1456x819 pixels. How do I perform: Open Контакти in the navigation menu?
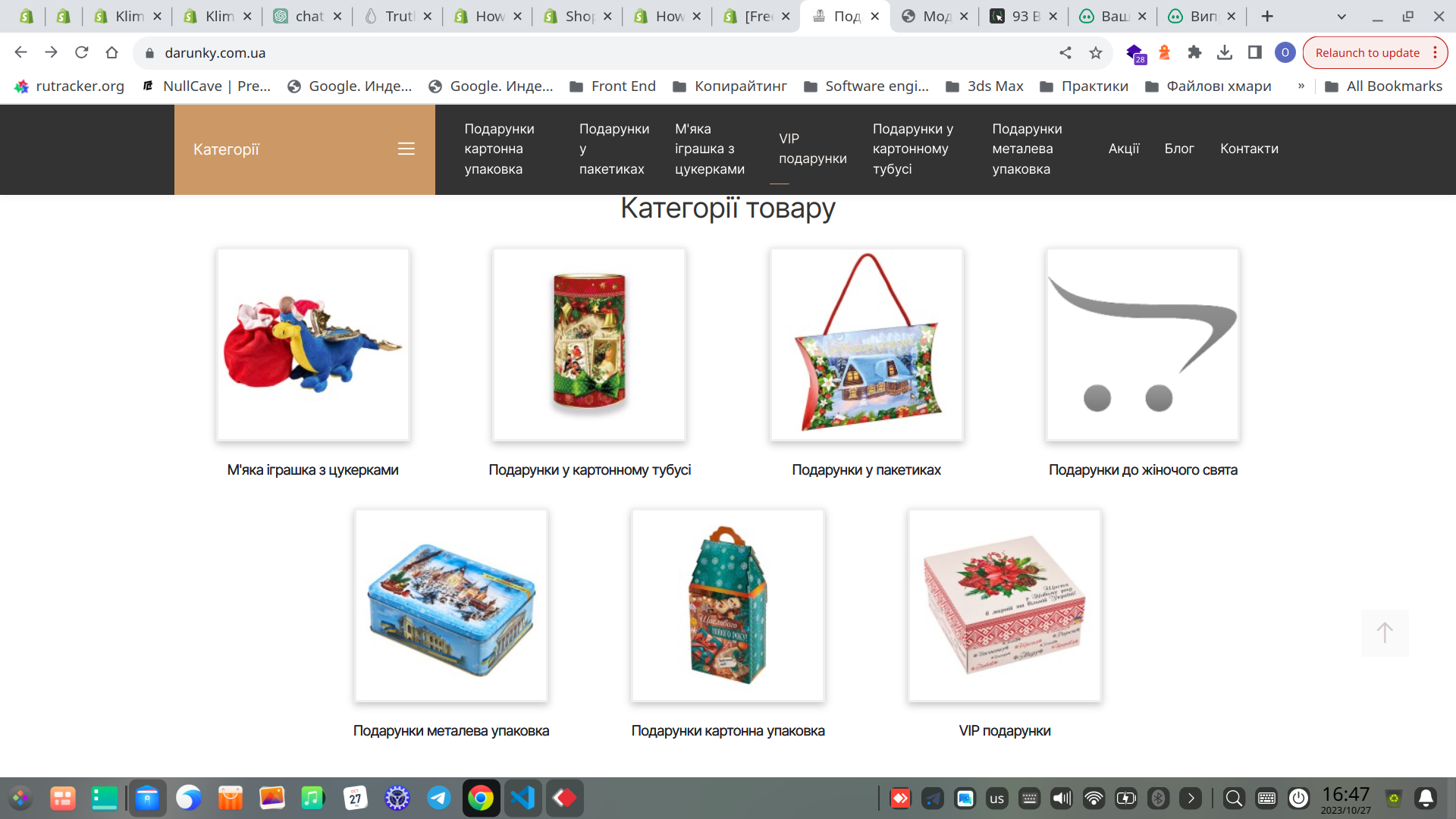pos(1249,149)
